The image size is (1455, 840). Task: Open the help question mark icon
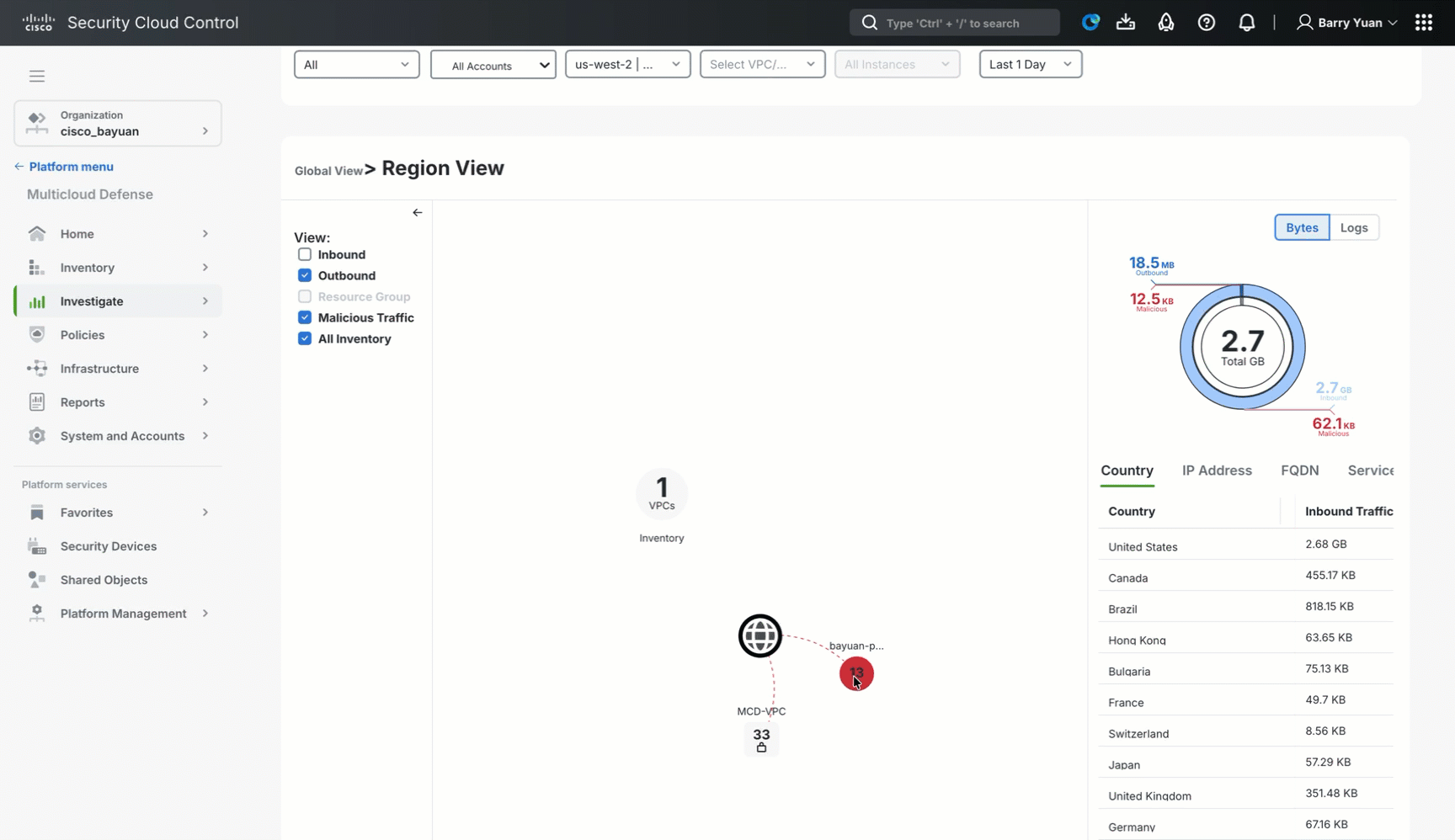(1206, 23)
